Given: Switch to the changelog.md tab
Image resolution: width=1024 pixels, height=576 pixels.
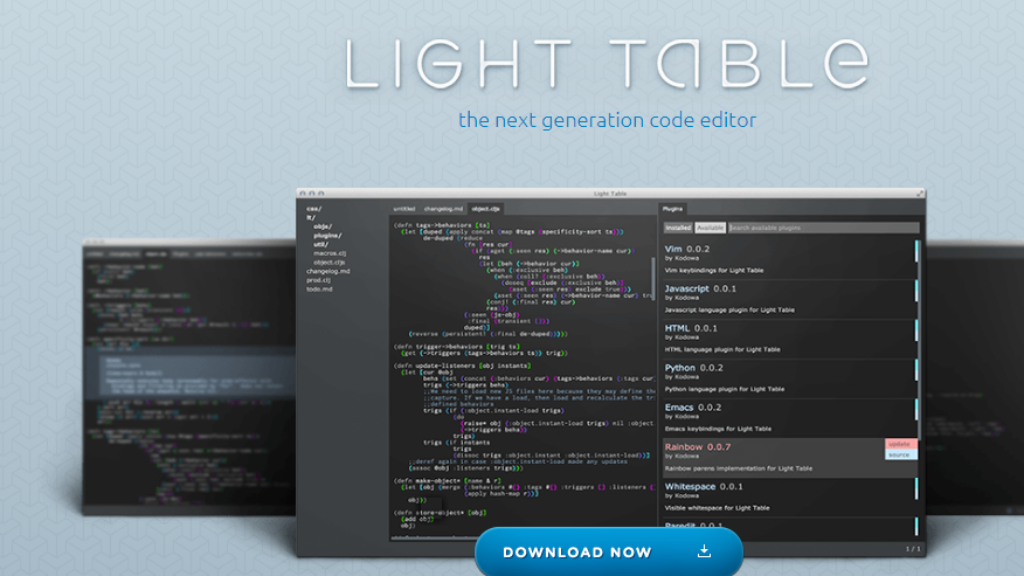Looking at the screenshot, I should coord(443,209).
